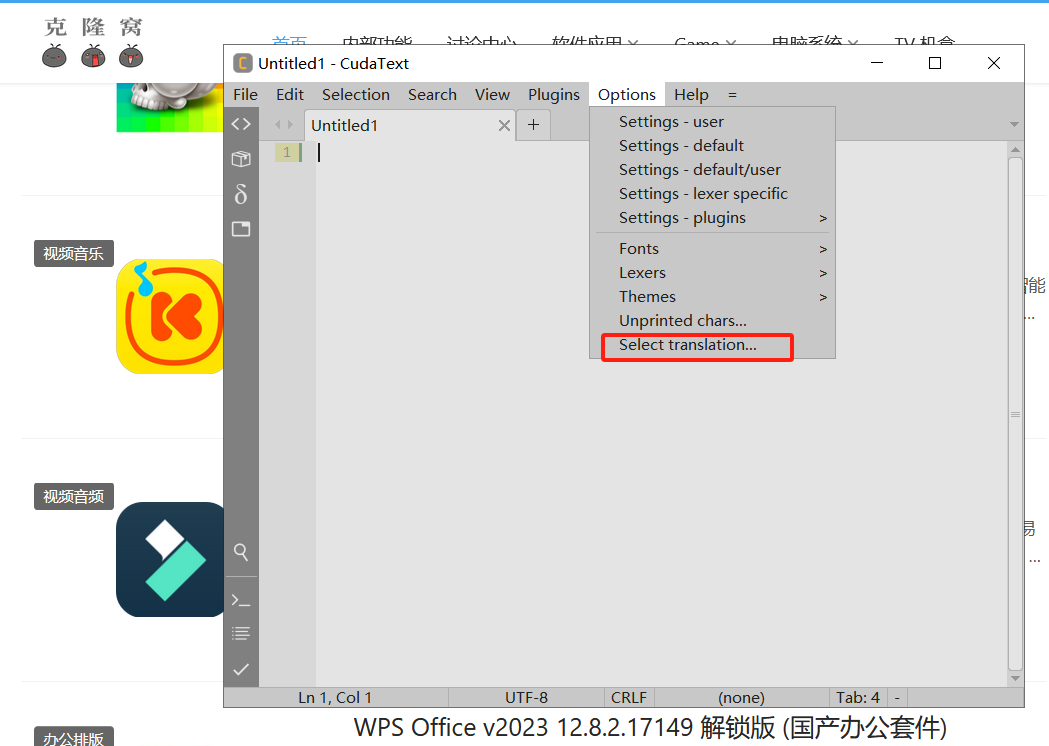
Task: Open the Selection menu
Action: [x=356, y=95]
